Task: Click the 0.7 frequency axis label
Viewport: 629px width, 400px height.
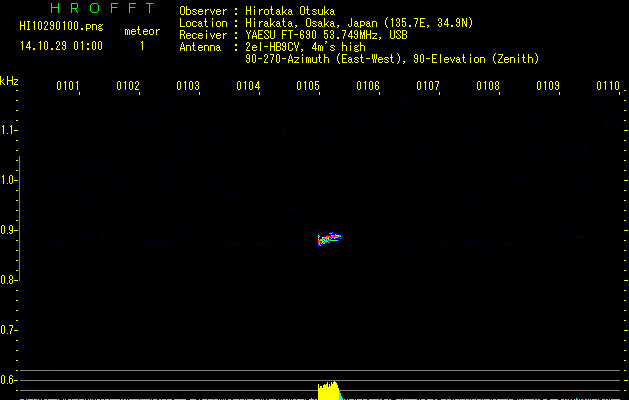Action: (x=8, y=330)
